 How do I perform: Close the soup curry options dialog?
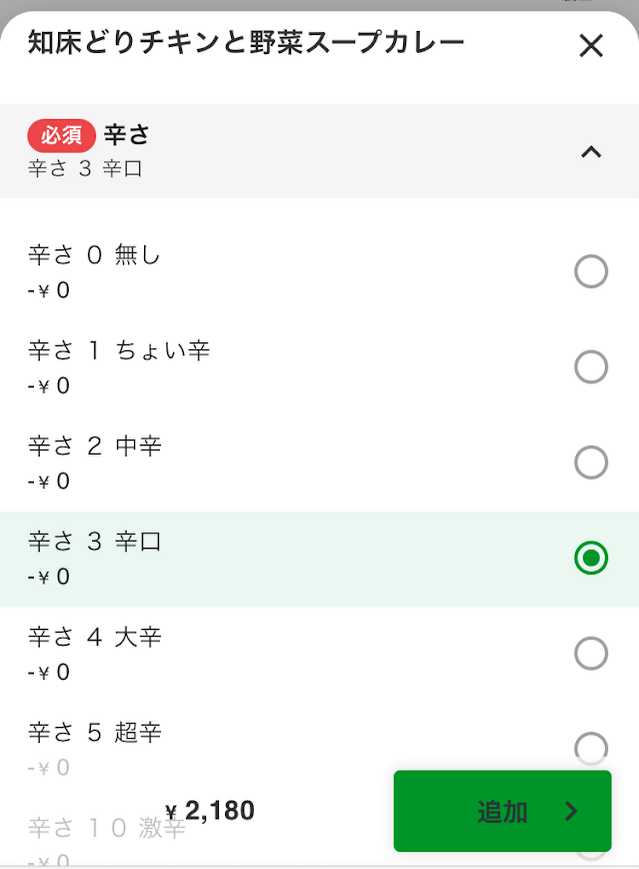591,45
